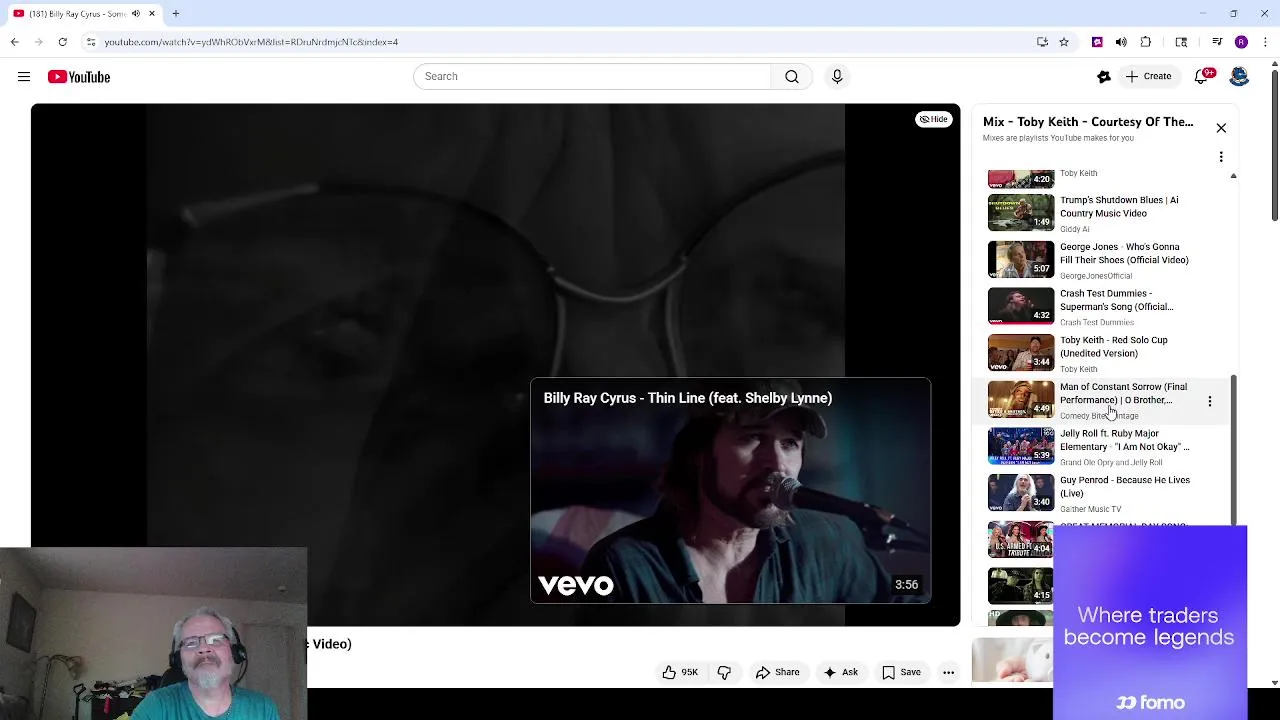
Task: Click the playlist scroll-up arrow
Action: (1233, 176)
